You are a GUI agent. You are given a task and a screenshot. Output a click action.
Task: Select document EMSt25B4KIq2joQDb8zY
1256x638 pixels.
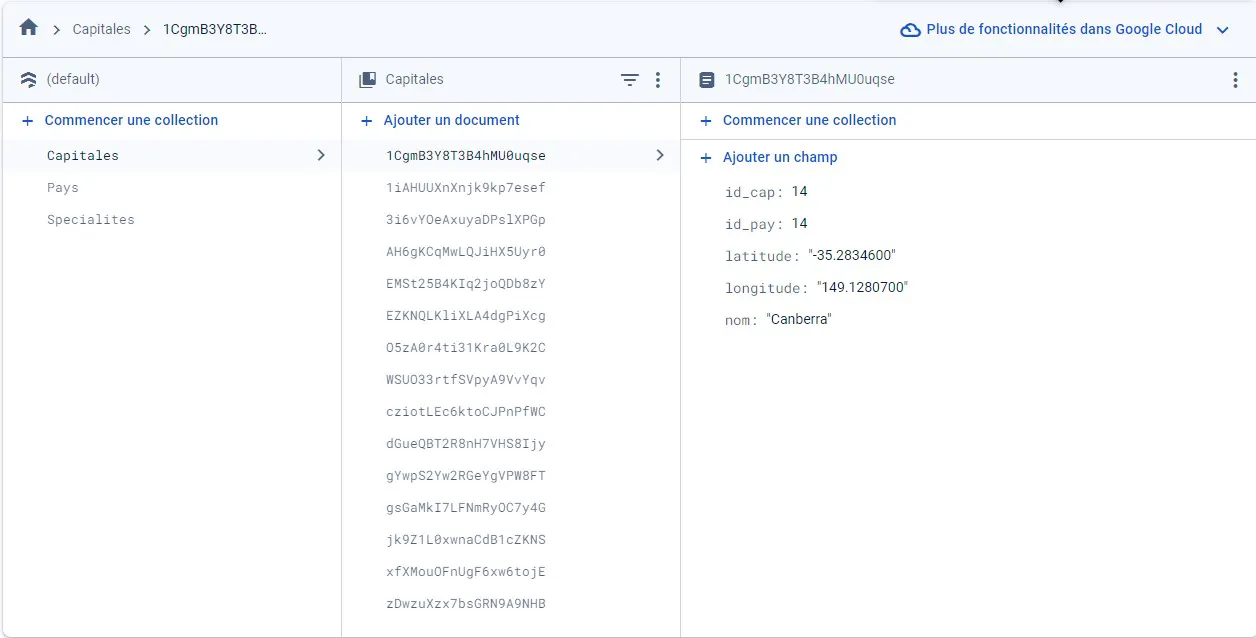pyautogui.click(x=466, y=284)
